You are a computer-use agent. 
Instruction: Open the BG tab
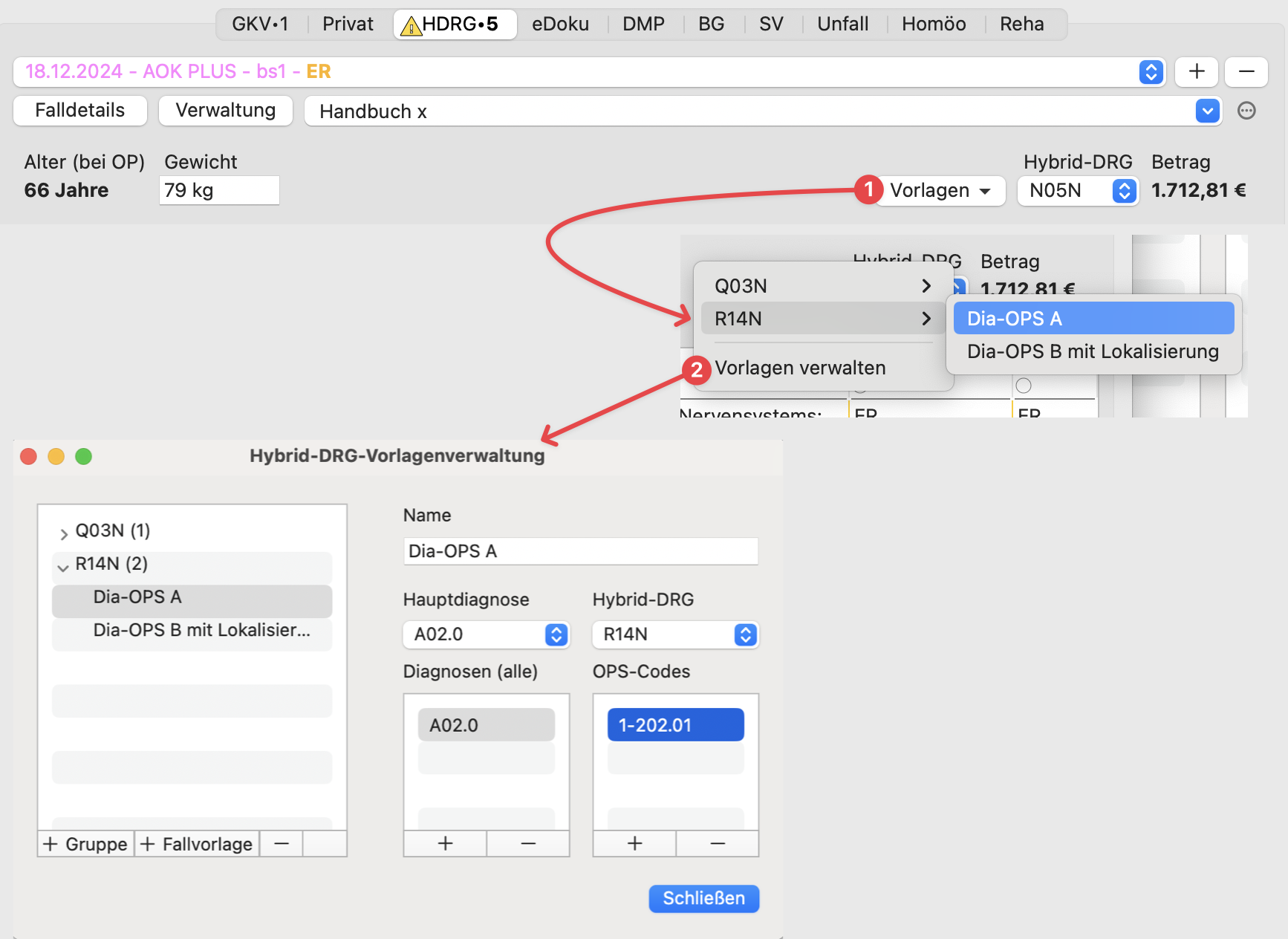(711, 25)
